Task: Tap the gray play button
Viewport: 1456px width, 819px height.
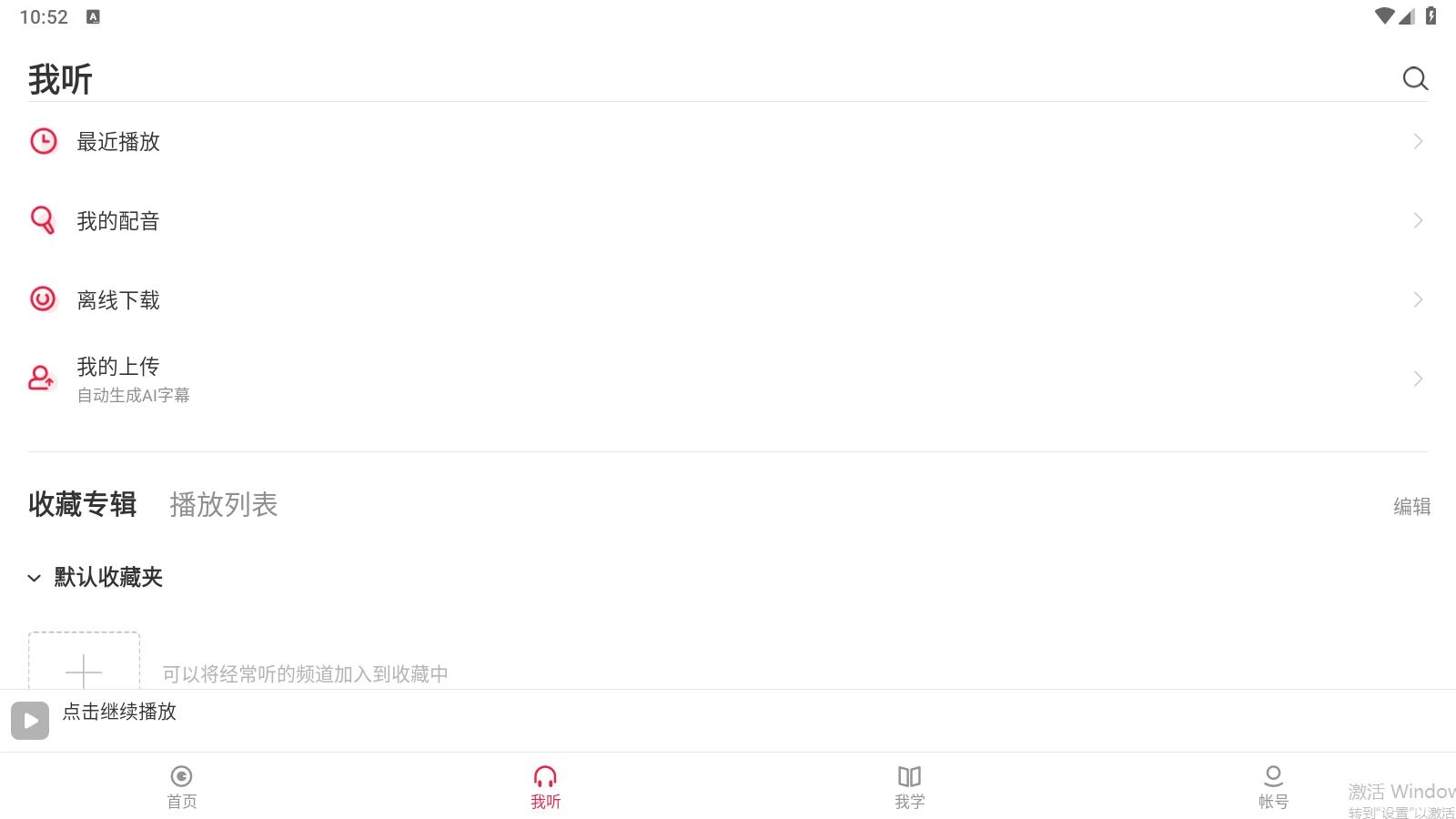Action: (30, 721)
